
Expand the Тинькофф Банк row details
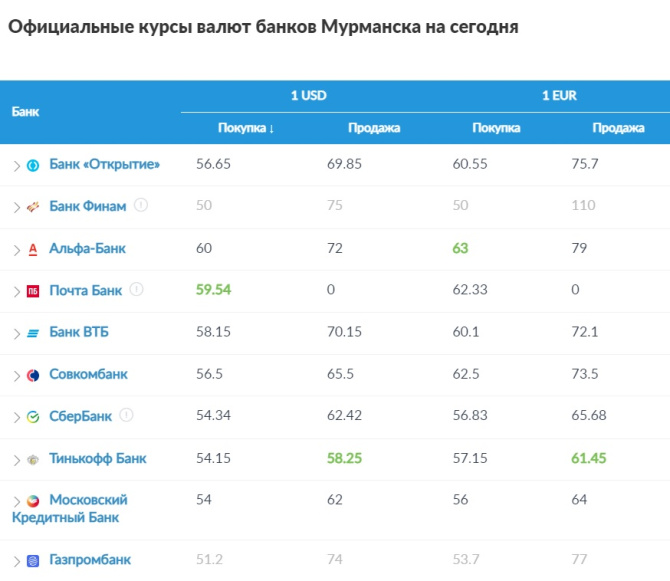point(16,460)
